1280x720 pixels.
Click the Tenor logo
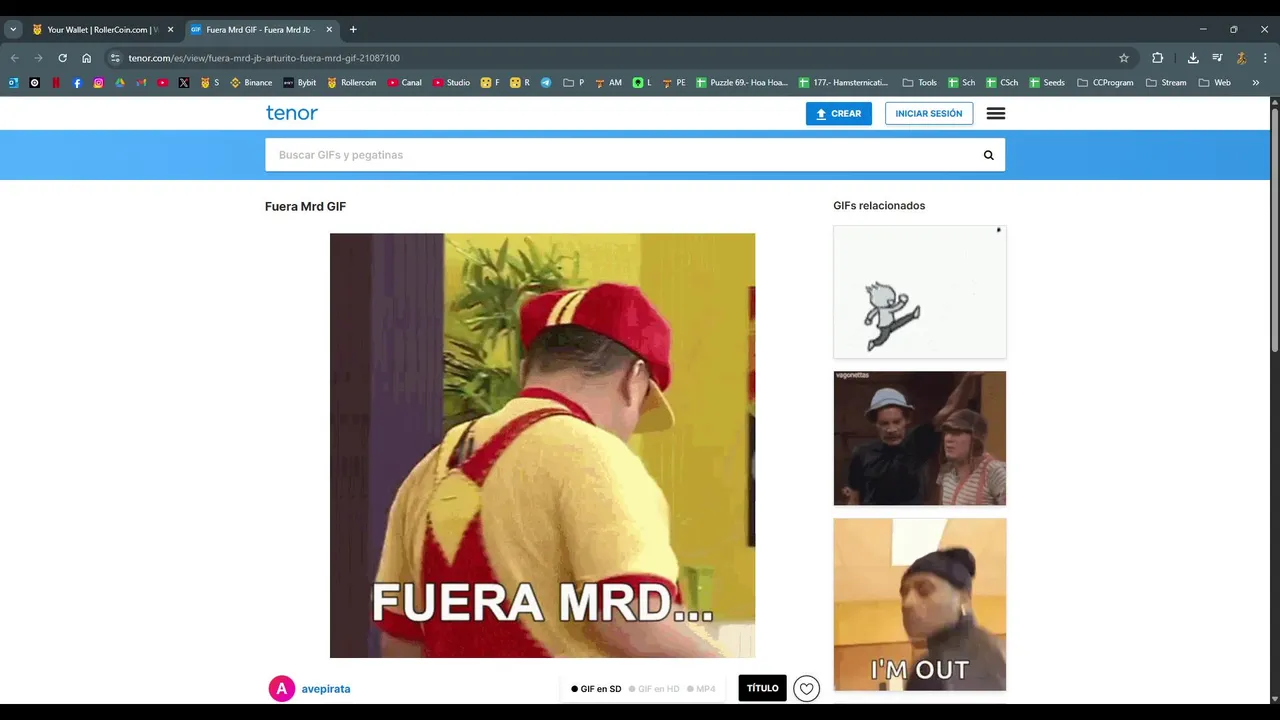292,113
